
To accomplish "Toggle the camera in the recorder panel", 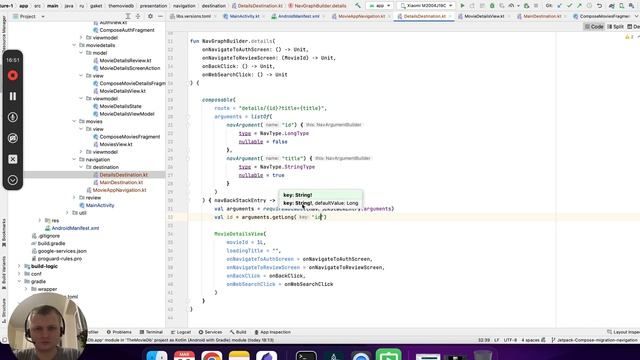I will (13, 138).
